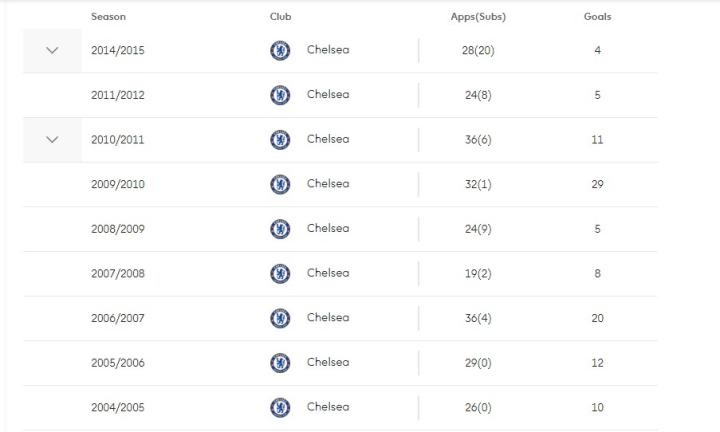This screenshot has width=720, height=432.
Task: Click Chelsea badge in 2011/2012 row
Action: [280, 95]
